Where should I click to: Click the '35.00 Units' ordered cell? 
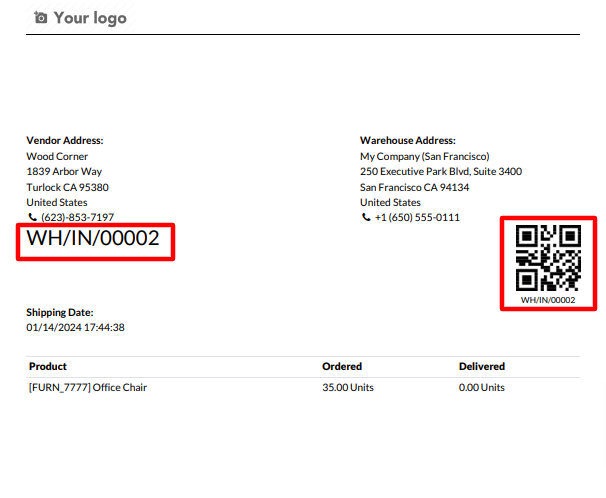click(348, 388)
